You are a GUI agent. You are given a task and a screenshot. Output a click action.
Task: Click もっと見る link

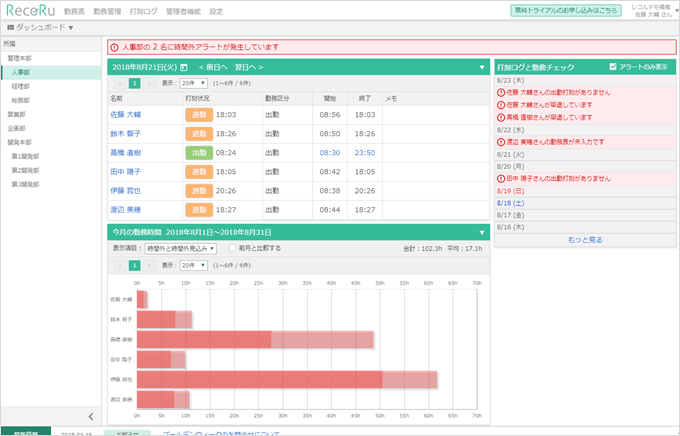click(x=586, y=240)
